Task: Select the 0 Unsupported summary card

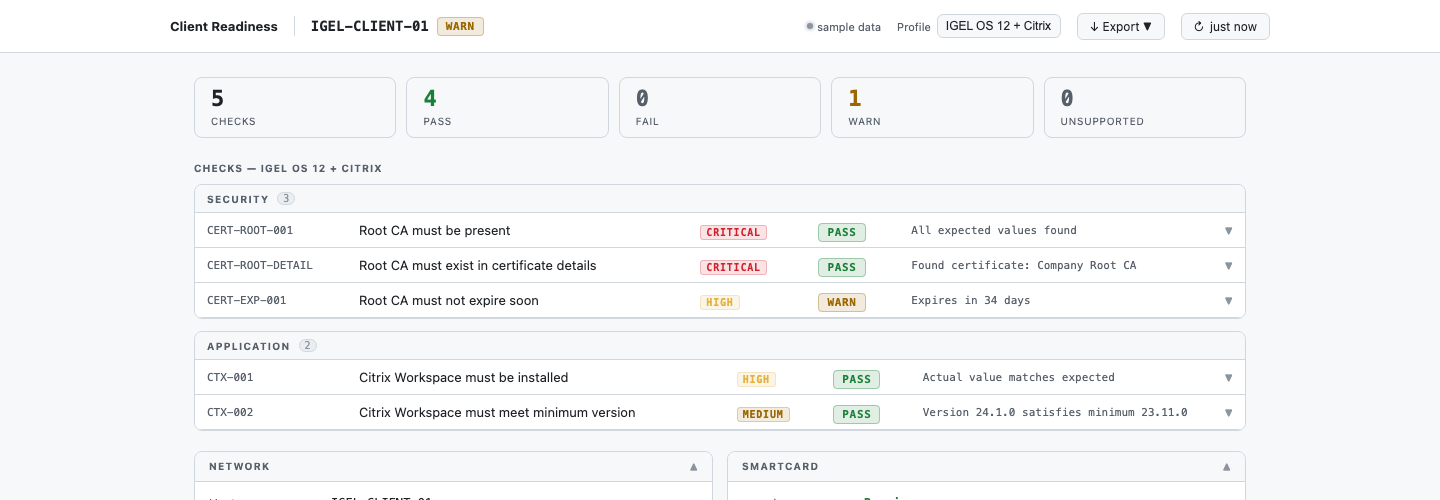Action: coord(1145,107)
